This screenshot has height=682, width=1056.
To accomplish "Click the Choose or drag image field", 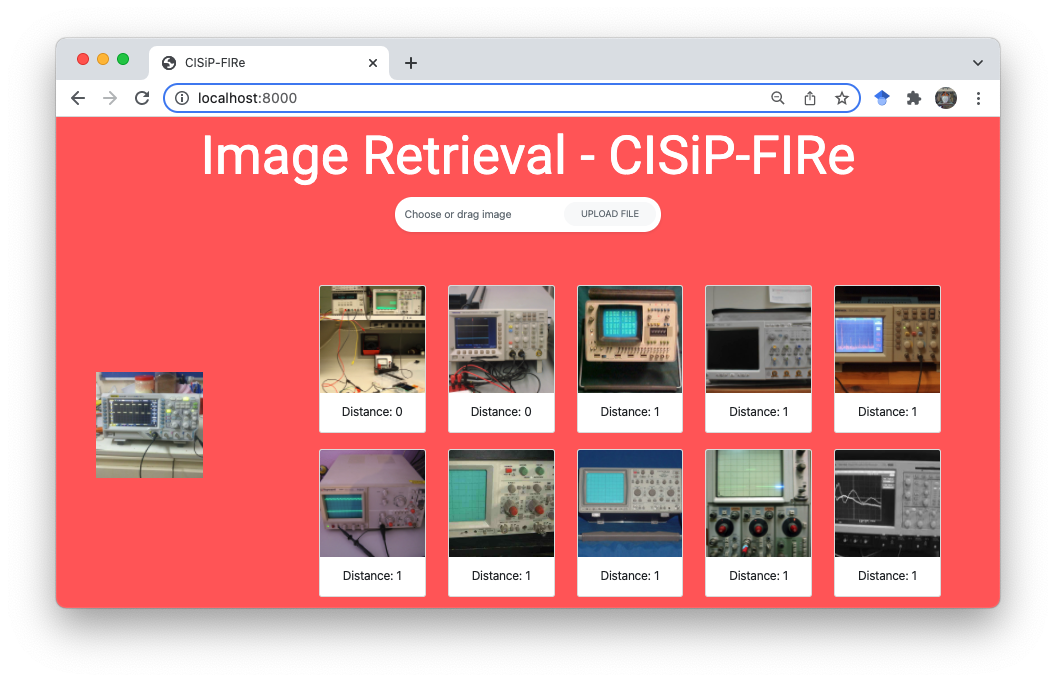I will 527,214.
